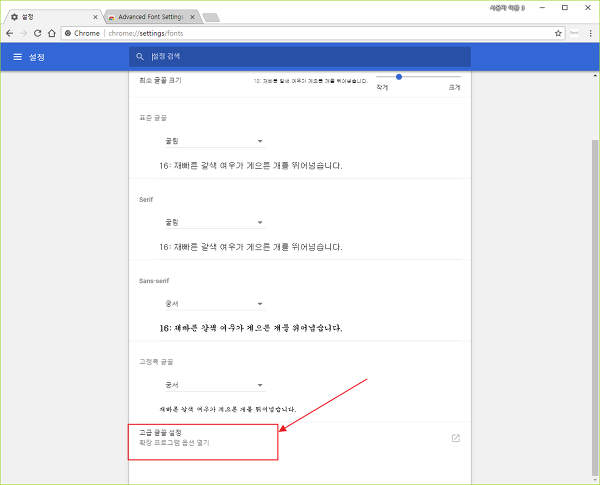Open the standard font dropdown

point(215,141)
